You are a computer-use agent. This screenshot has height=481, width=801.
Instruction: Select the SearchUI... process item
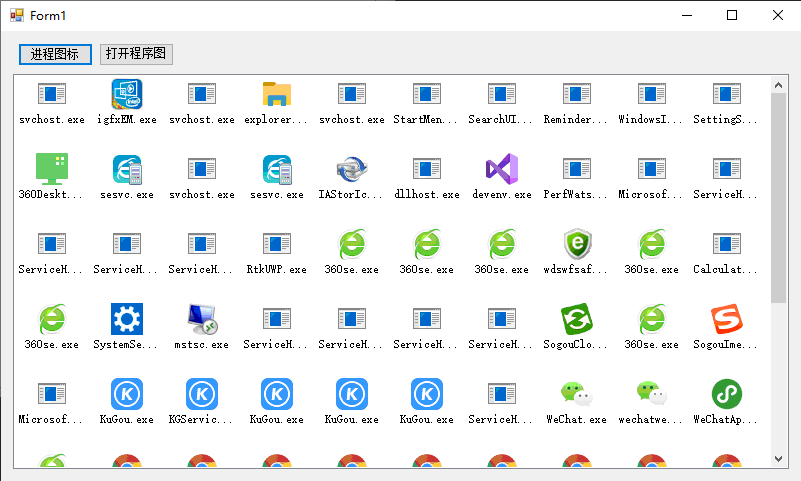pyautogui.click(x=502, y=103)
